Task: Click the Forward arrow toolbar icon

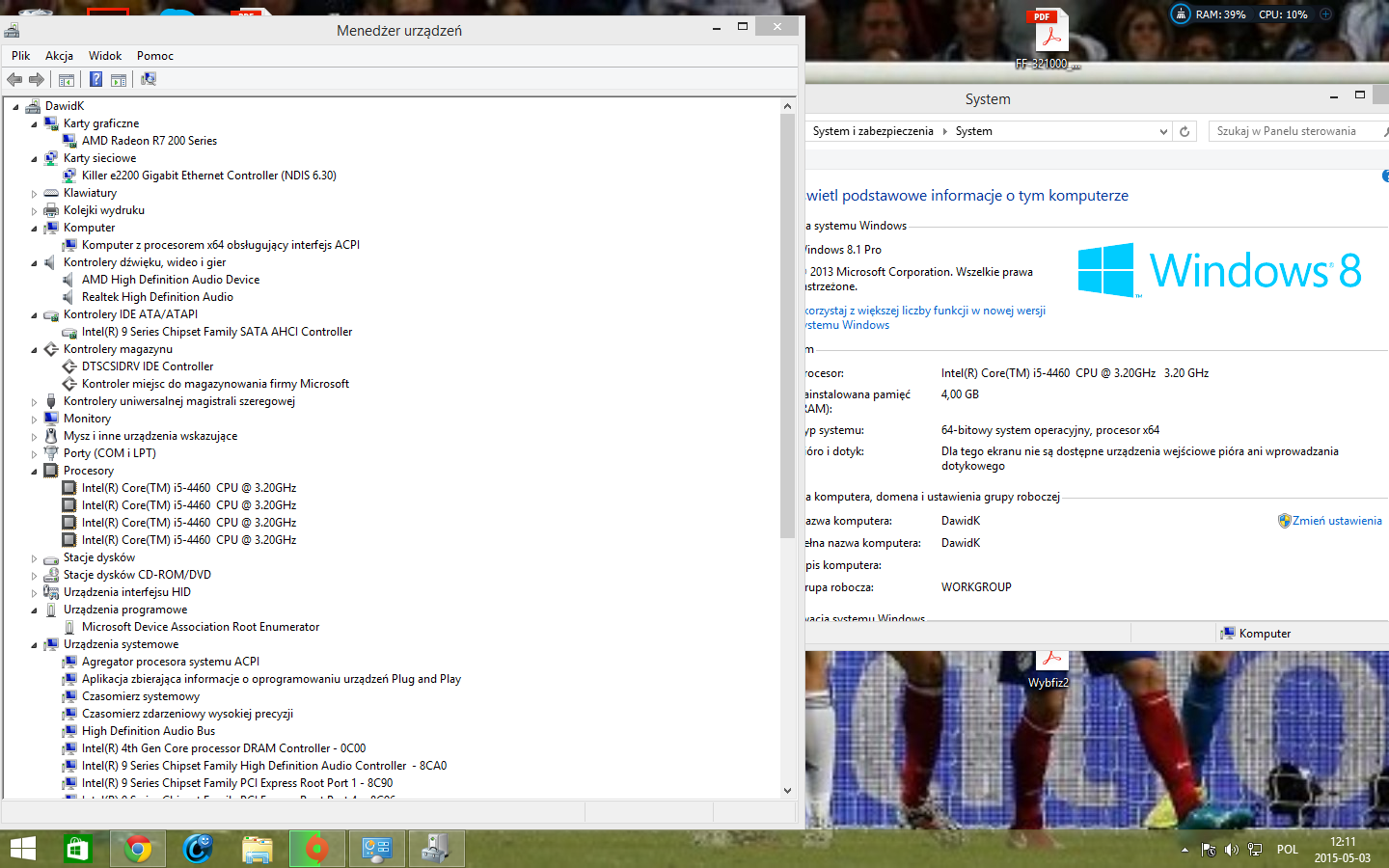Action: point(37,80)
